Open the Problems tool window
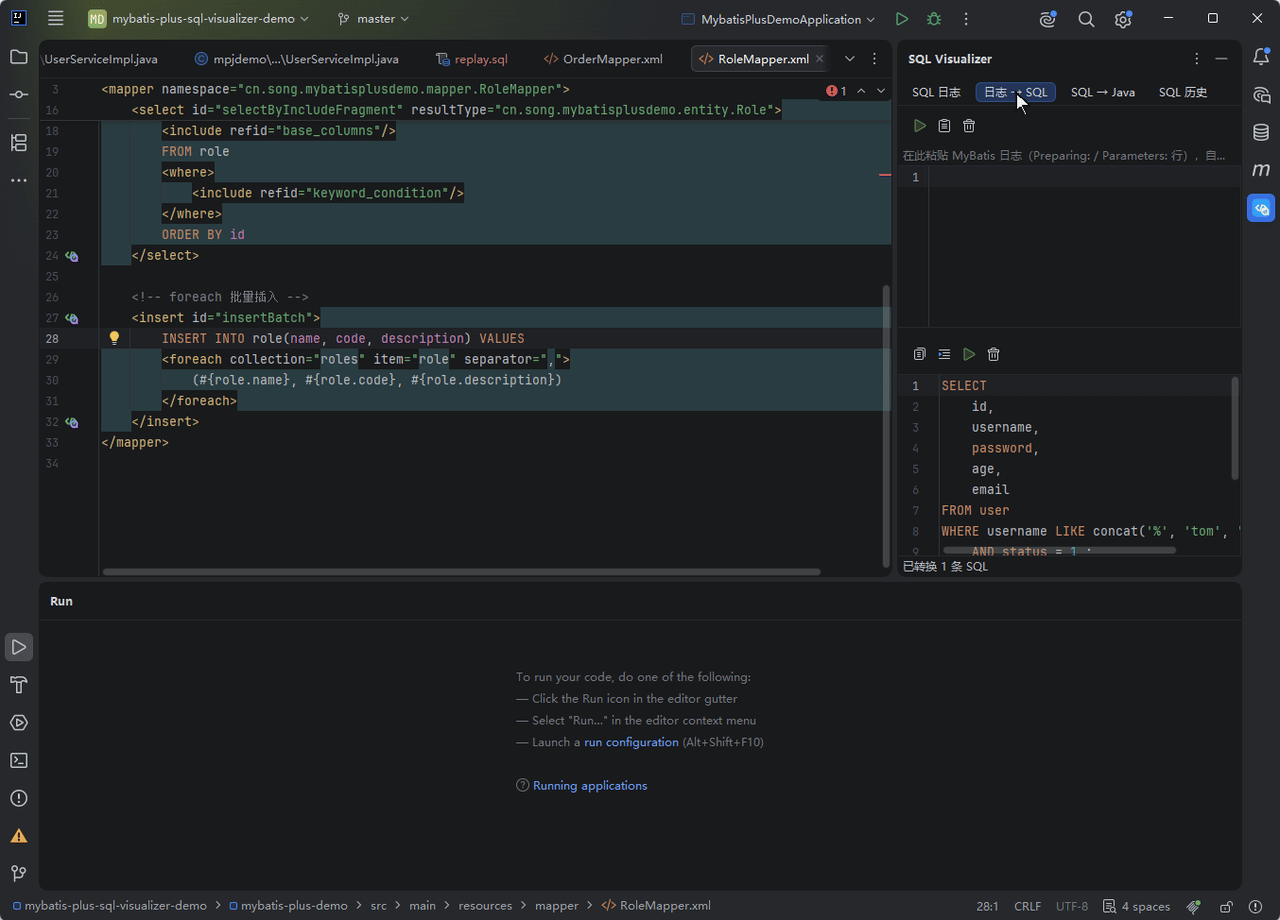This screenshot has width=1280, height=920. 19,798
